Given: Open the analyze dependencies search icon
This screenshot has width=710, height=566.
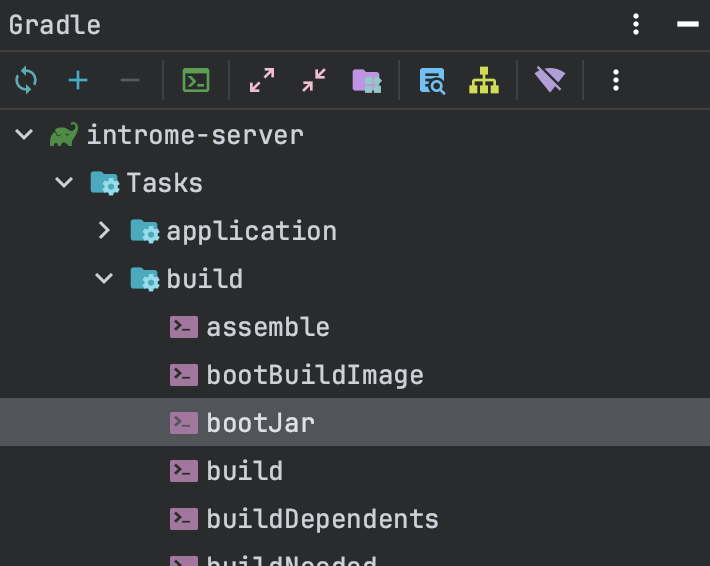Looking at the screenshot, I should (x=432, y=81).
